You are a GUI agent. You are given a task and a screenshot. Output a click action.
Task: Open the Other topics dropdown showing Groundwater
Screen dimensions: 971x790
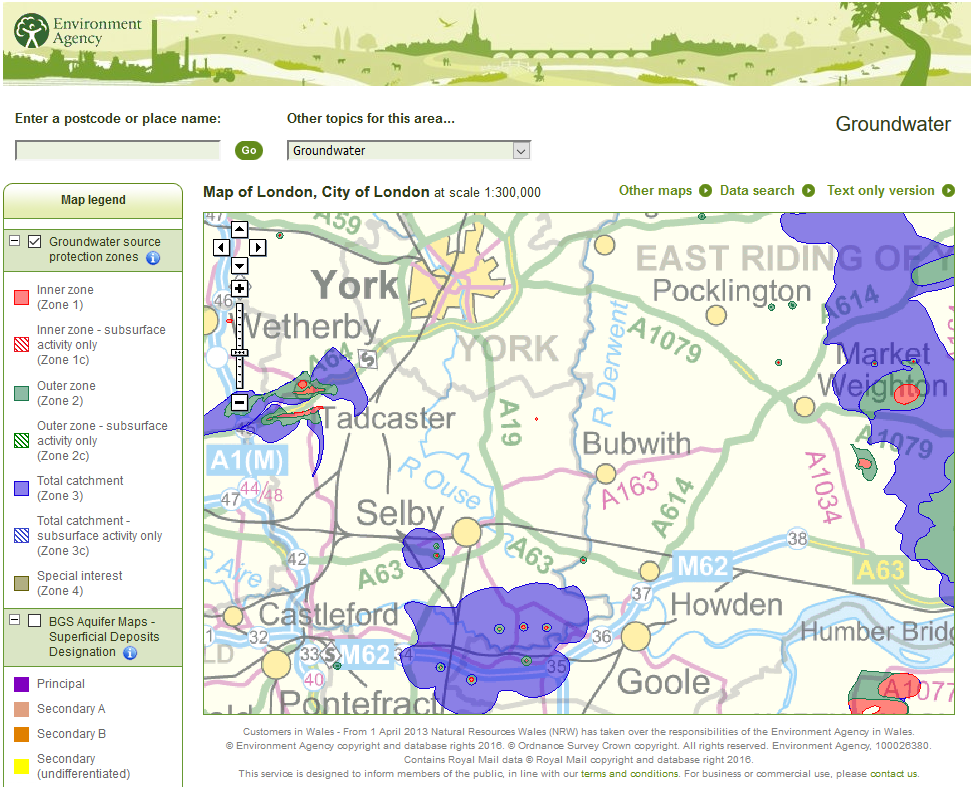pos(408,151)
